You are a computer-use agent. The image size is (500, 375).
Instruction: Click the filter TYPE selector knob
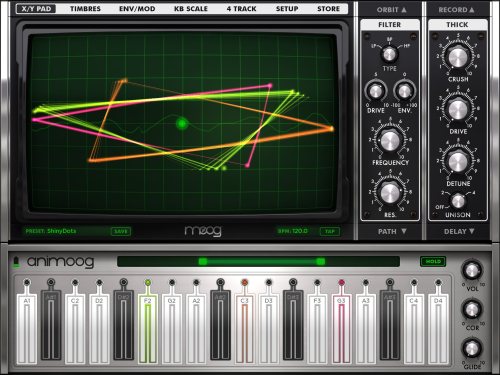(x=389, y=54)
